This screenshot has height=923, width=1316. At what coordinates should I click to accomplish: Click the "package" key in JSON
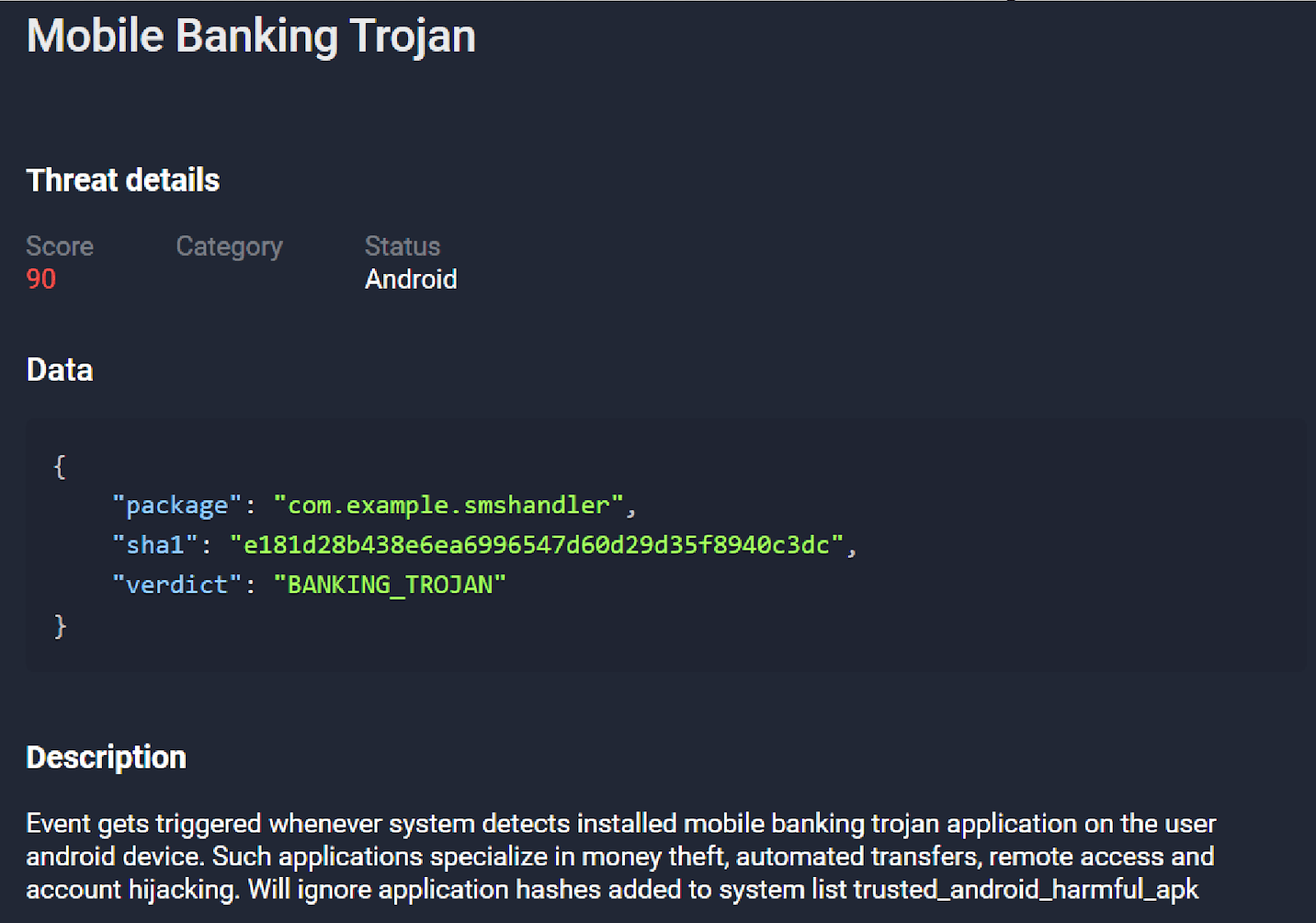point(177,505)
